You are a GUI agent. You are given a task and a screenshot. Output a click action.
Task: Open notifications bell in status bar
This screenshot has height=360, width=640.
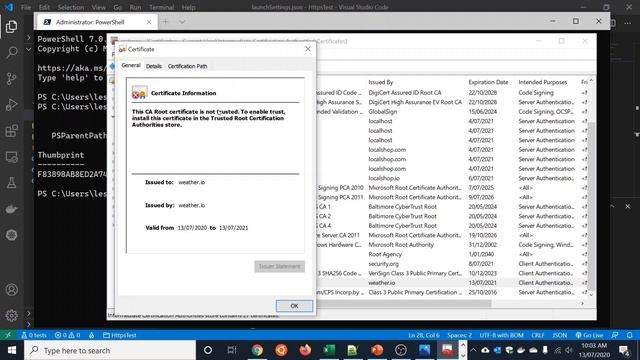(x=630, y=335)
